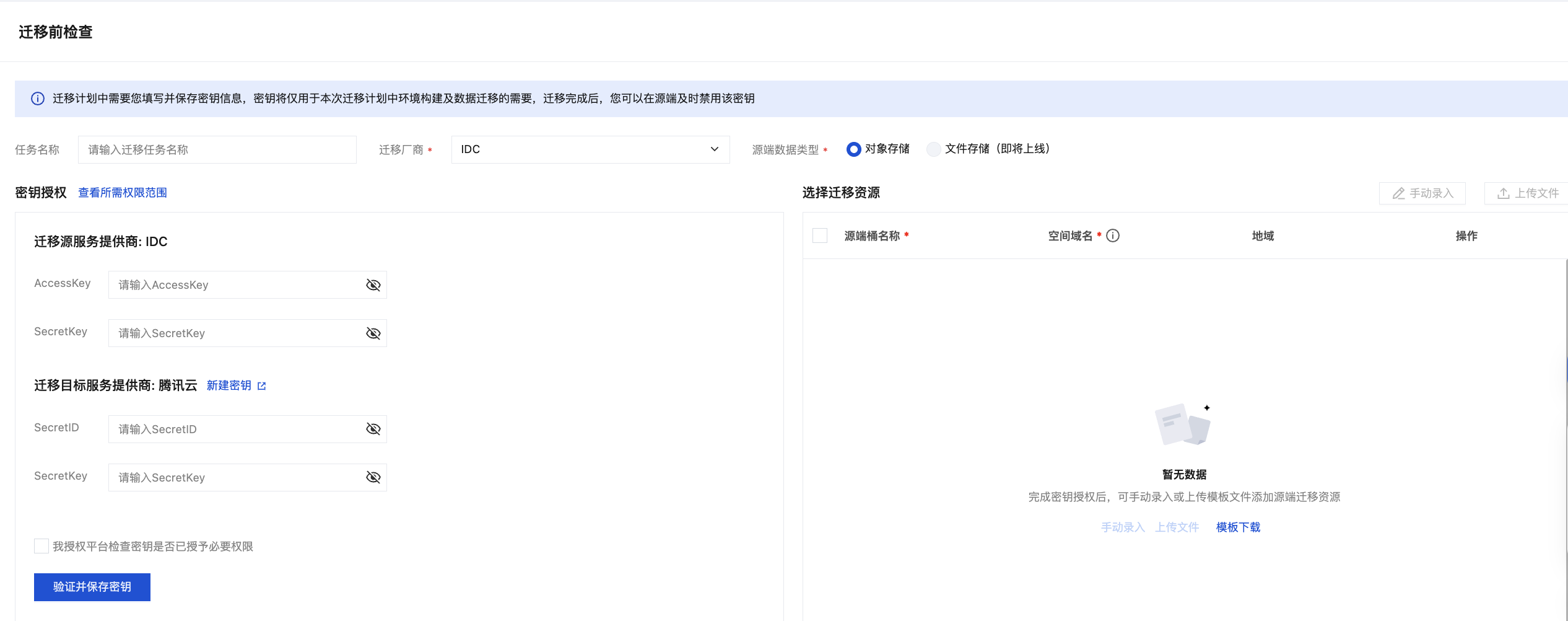Viewport: 1568px width, 621px height.
Task: Click the info icon in blue notice banner
Action: (38, 99)
